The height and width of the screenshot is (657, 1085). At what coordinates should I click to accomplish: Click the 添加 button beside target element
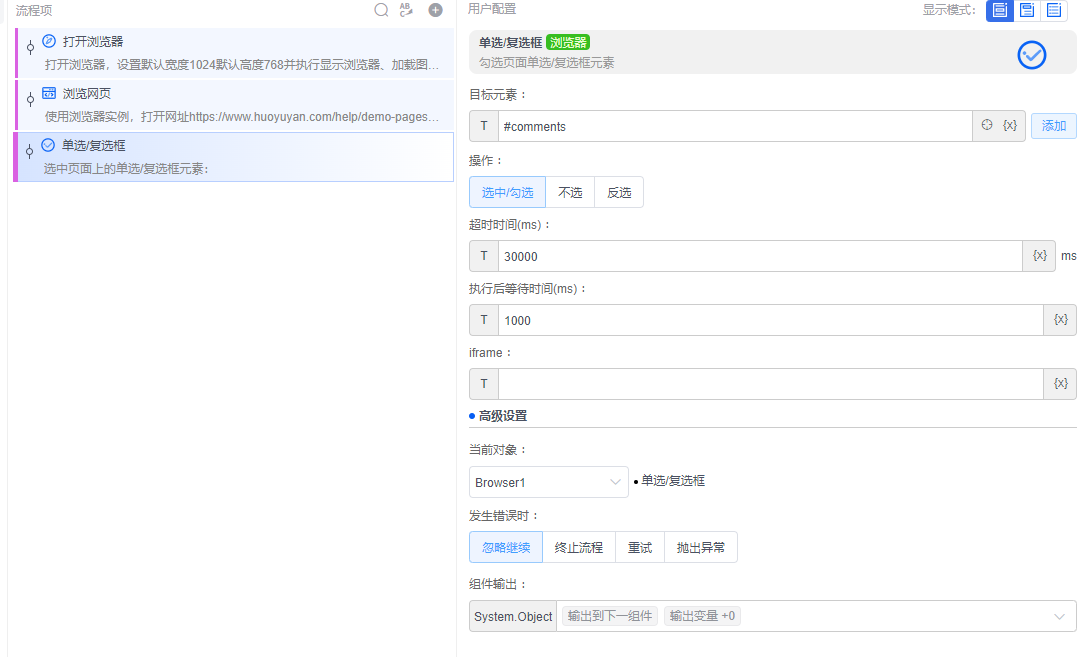tap(1054, 126)
